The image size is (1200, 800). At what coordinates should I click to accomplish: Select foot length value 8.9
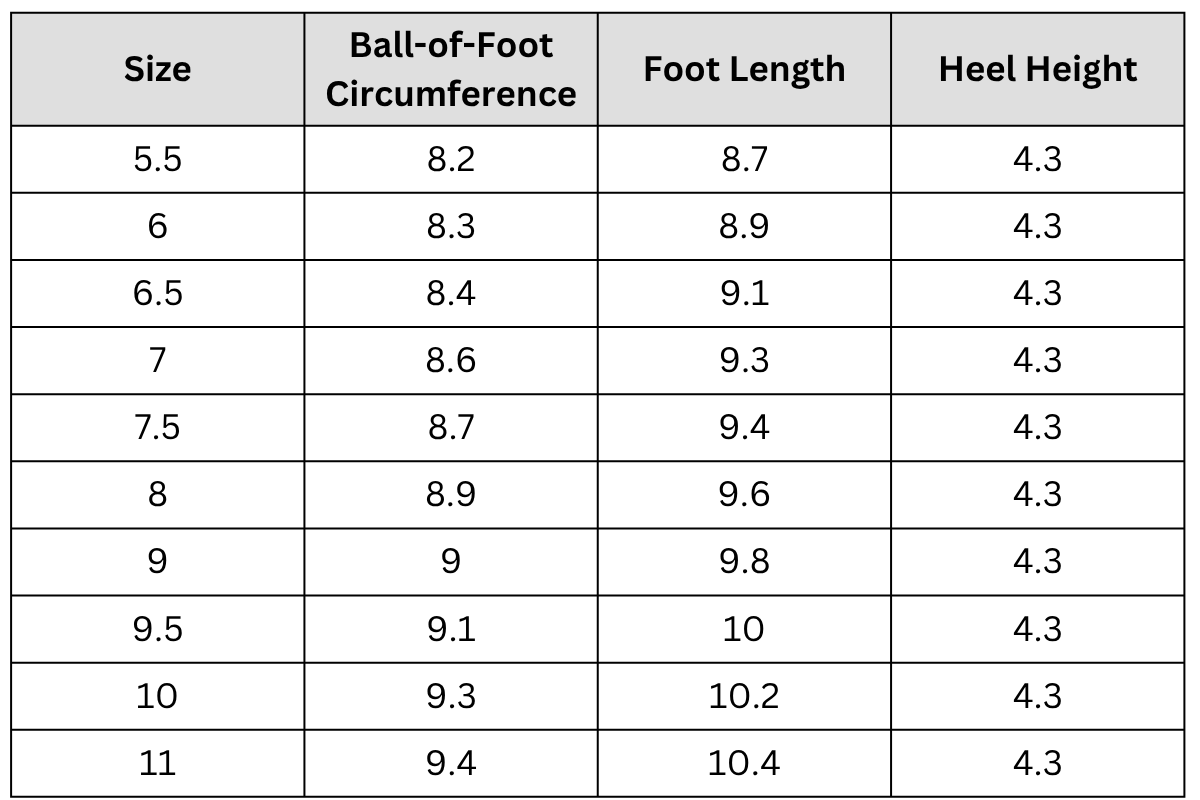744,226
